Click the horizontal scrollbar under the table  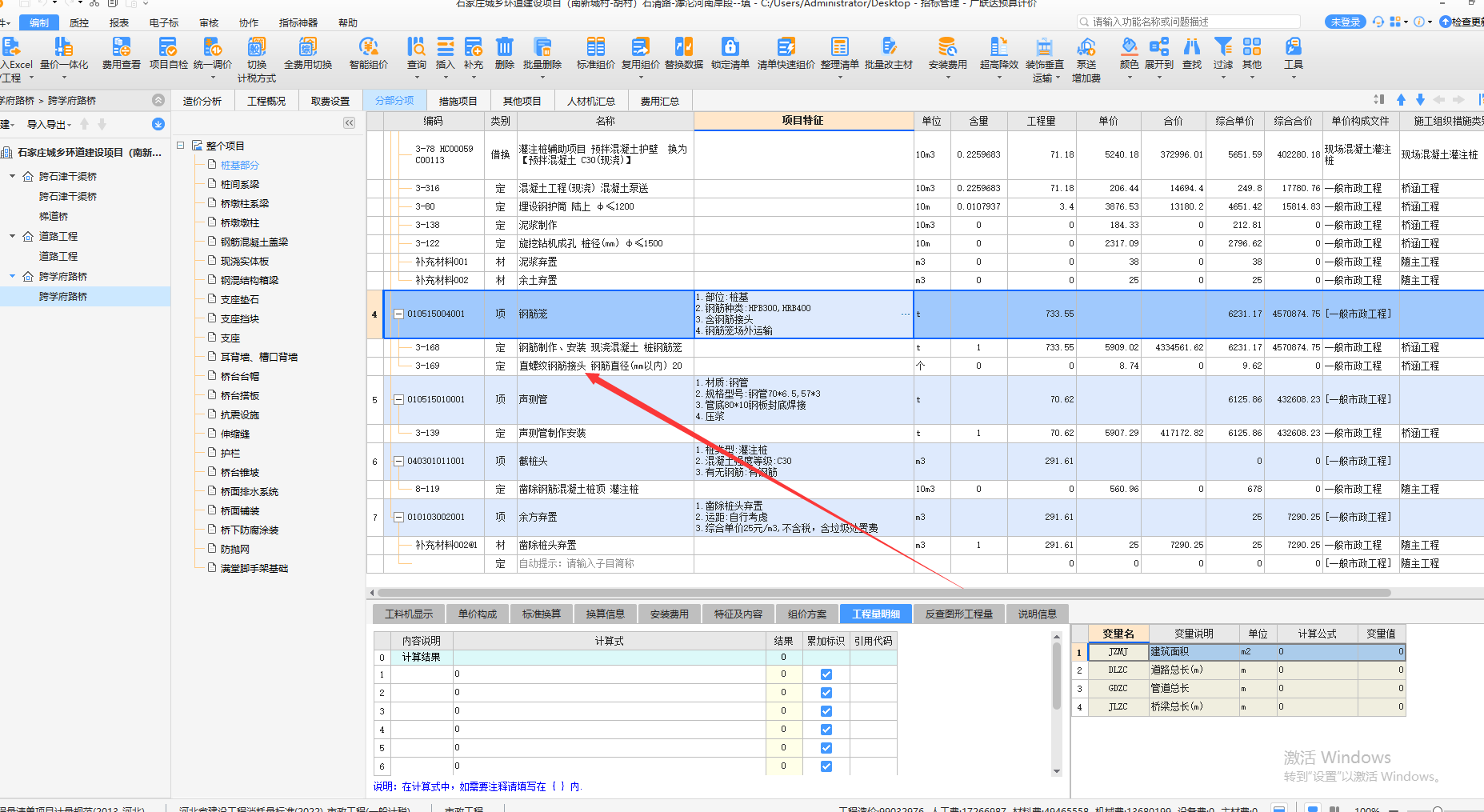tap(884, 593)
